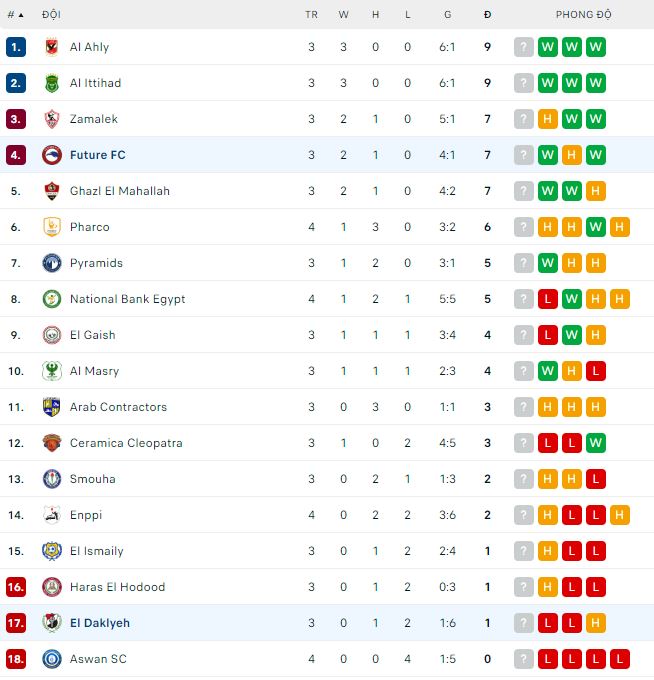This screenshot has height=680, width=654.
Task: Click the Al Masry team logo
Action: (x=51, y=371)
